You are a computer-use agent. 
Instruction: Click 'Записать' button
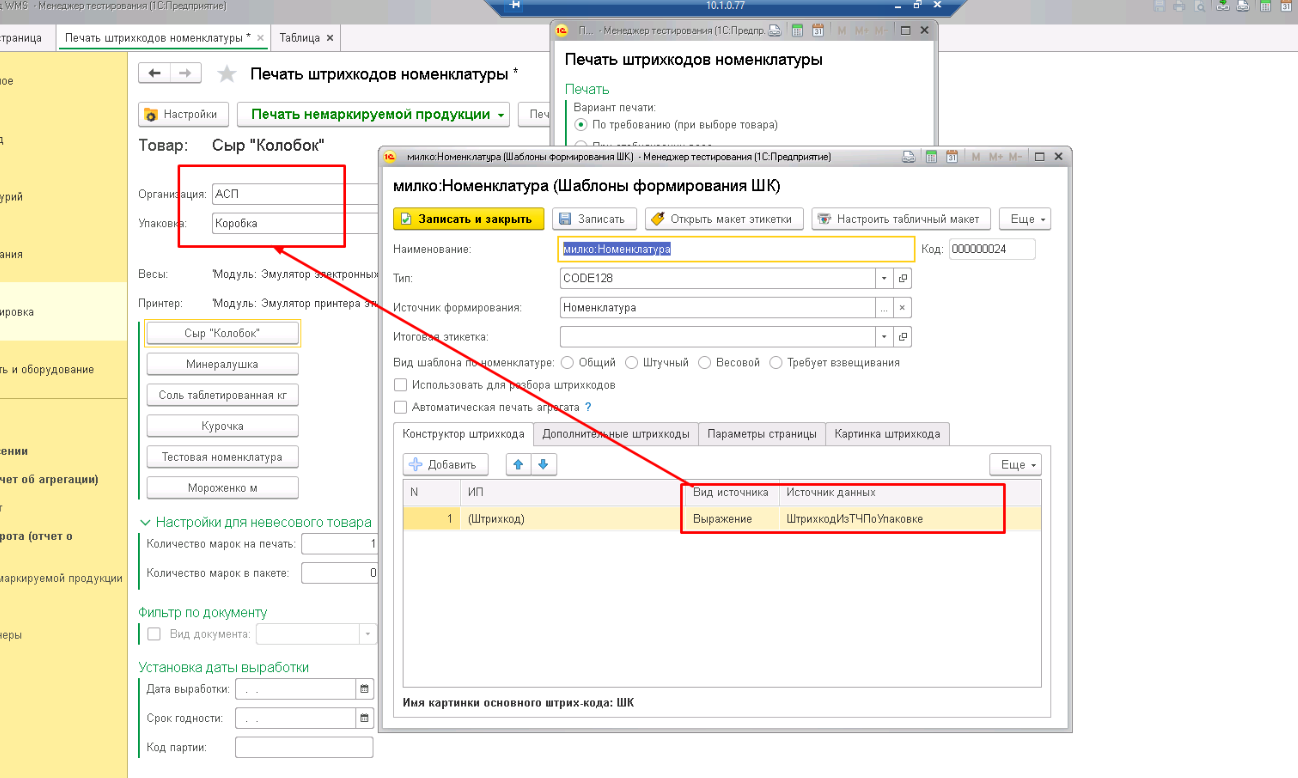[595, 219]
